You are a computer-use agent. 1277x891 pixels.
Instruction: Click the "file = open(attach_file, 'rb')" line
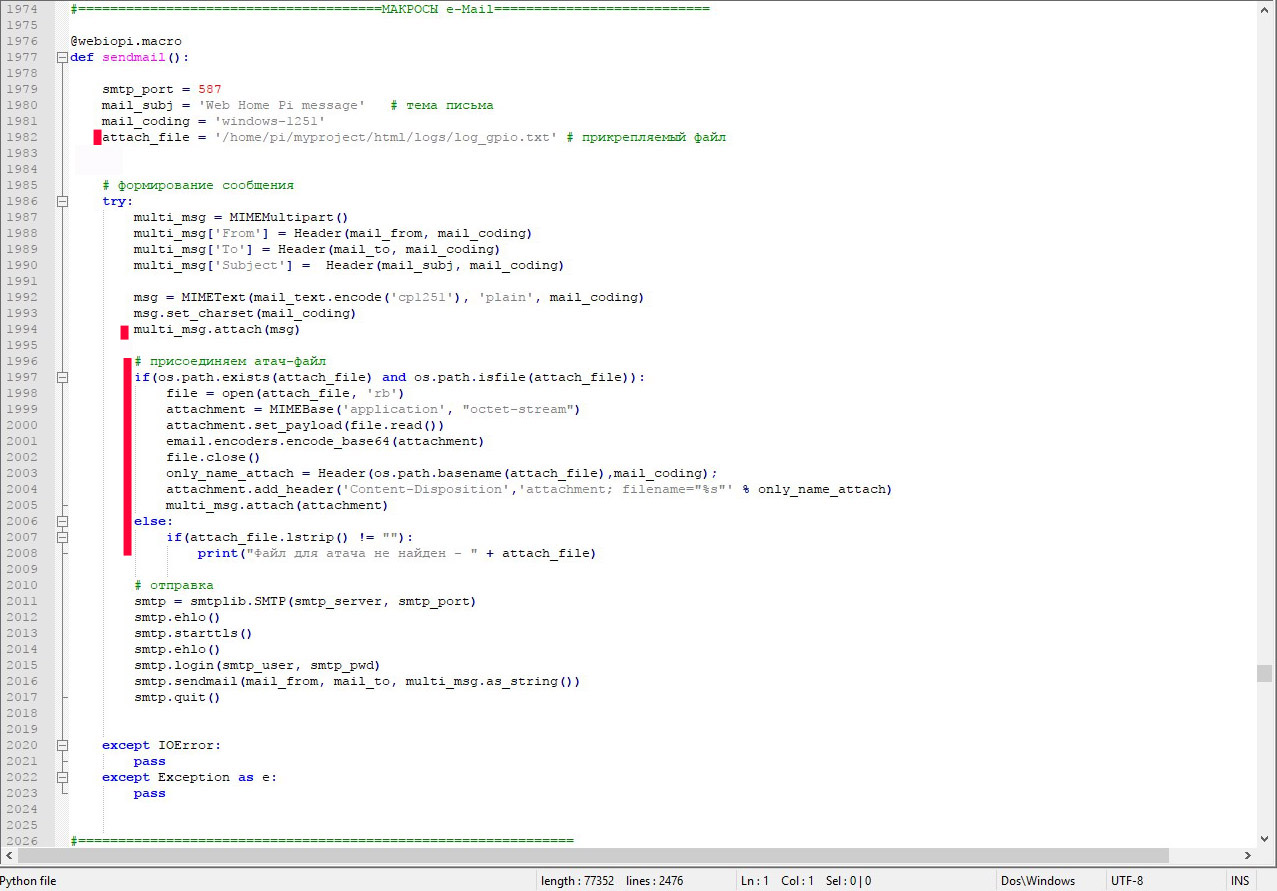[x=285, y=393]
